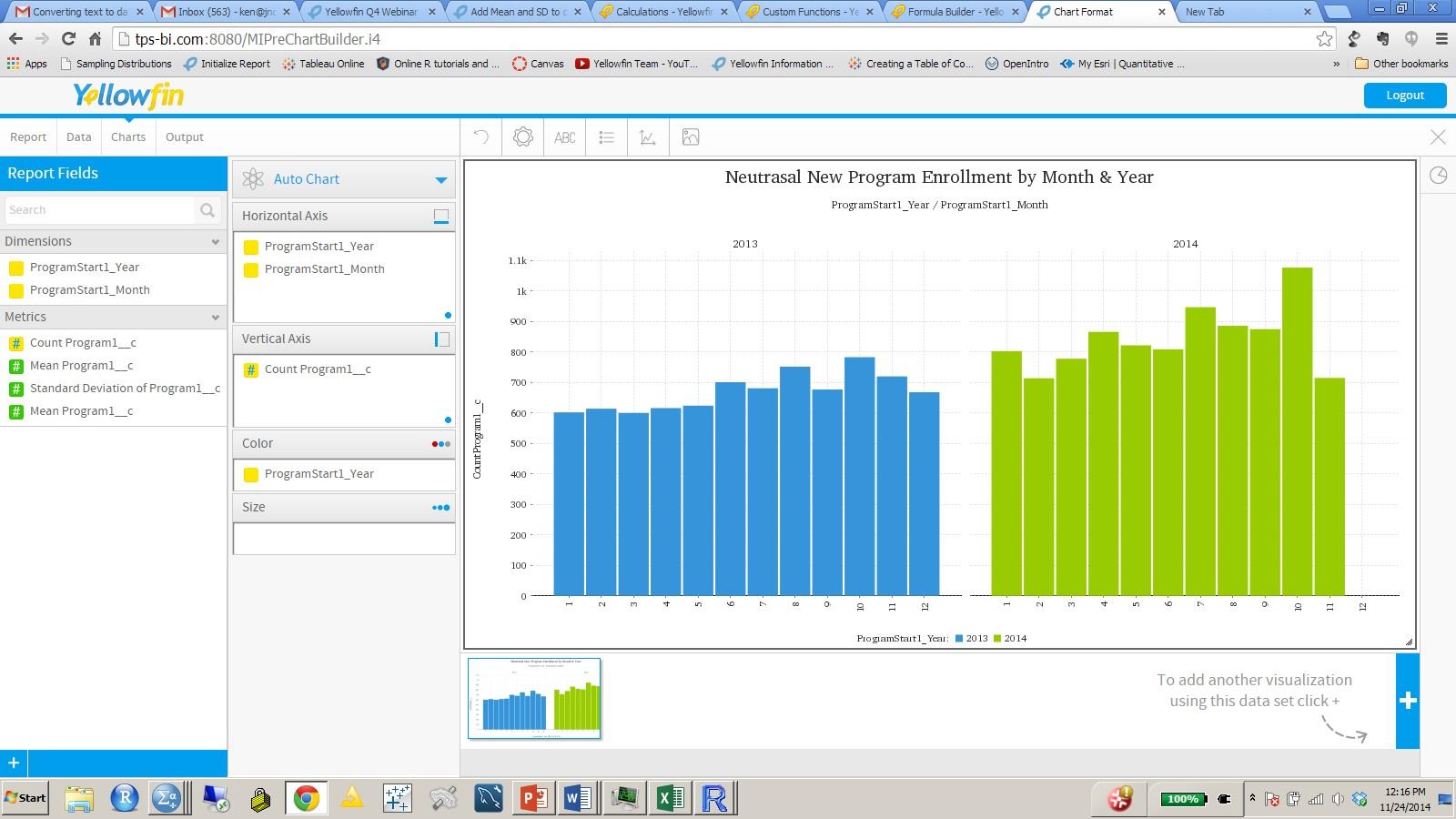Image resolution: width=1456 pixels, height=819 pixels.
Task: Switch to the Output tab
Action: coord(185,137)
